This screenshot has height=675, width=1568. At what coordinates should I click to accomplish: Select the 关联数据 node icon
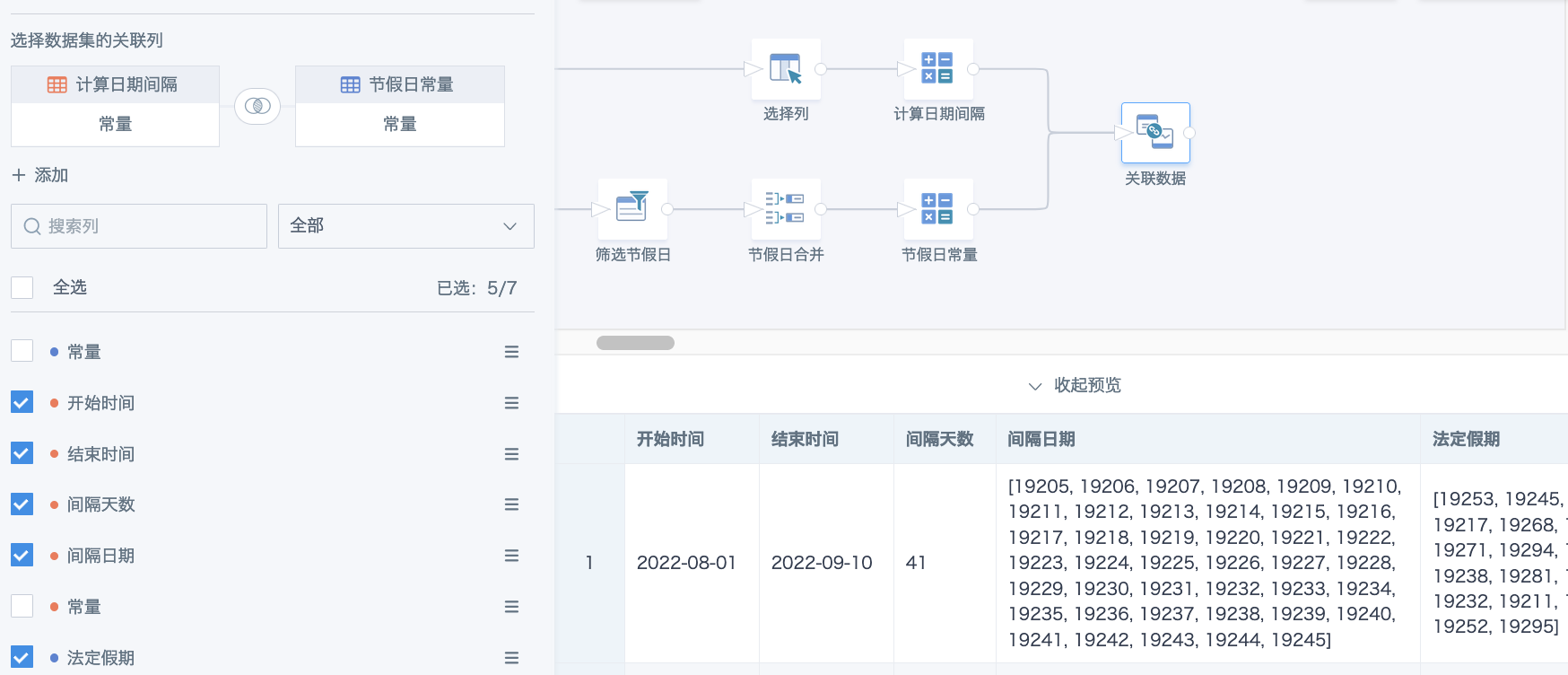(1155, 133)
